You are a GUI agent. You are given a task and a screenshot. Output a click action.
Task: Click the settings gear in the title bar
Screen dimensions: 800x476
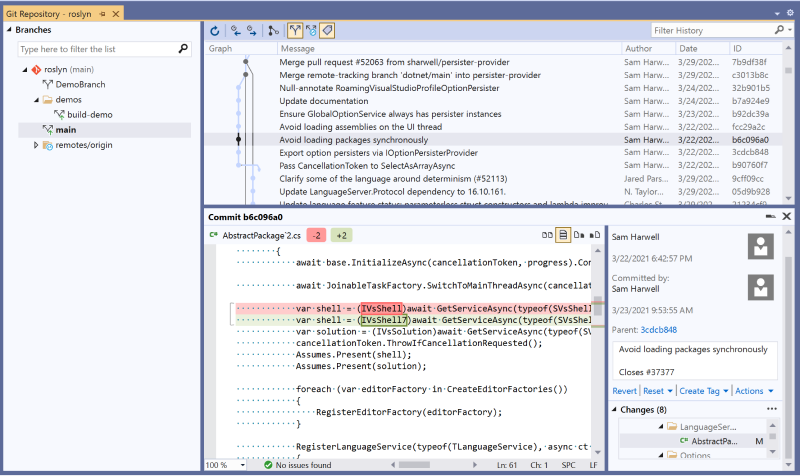[x=789, y=12]
